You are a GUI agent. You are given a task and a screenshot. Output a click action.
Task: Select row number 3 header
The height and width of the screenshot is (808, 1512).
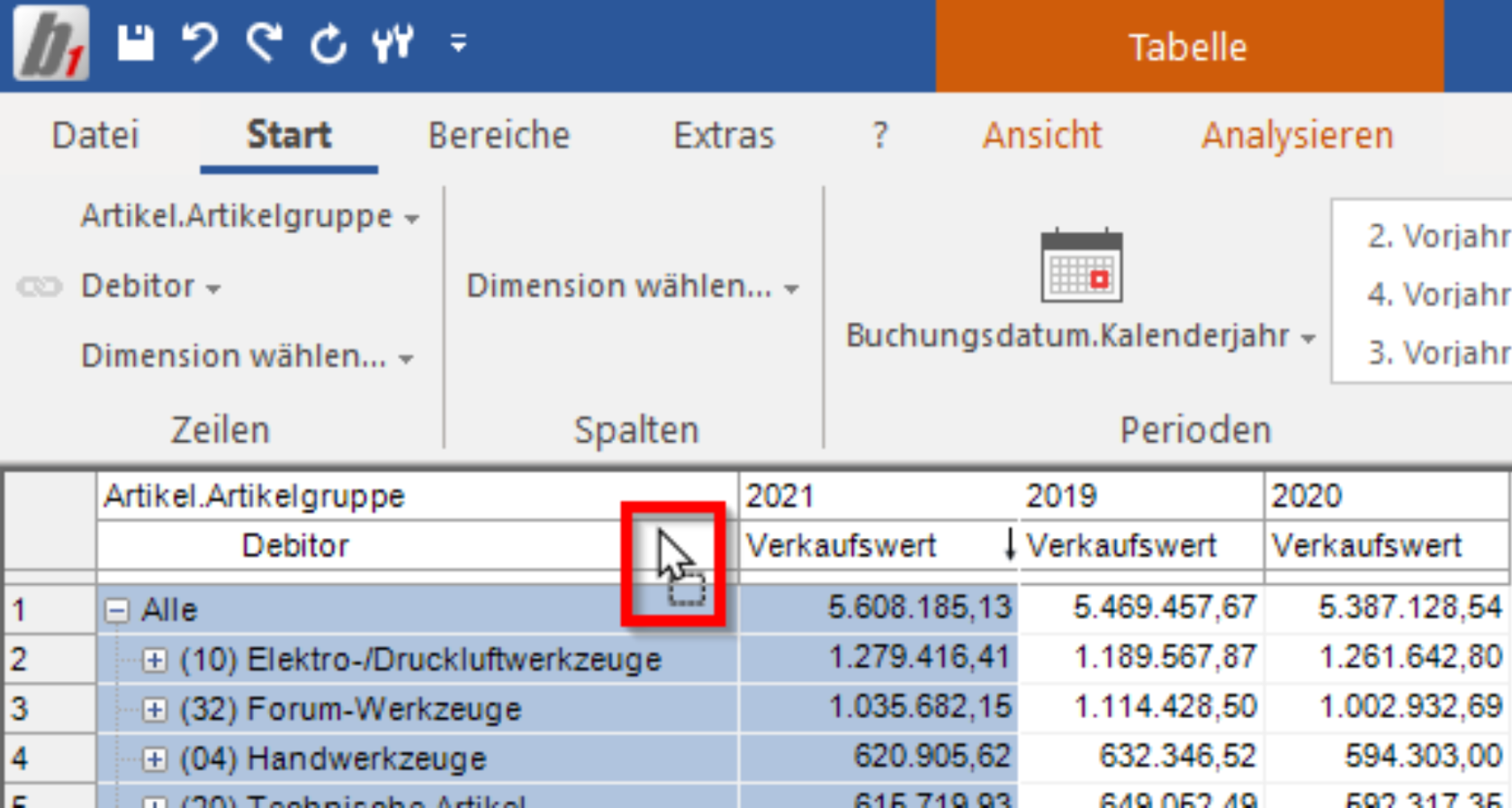pyautogui.click(x=50, y=710)
